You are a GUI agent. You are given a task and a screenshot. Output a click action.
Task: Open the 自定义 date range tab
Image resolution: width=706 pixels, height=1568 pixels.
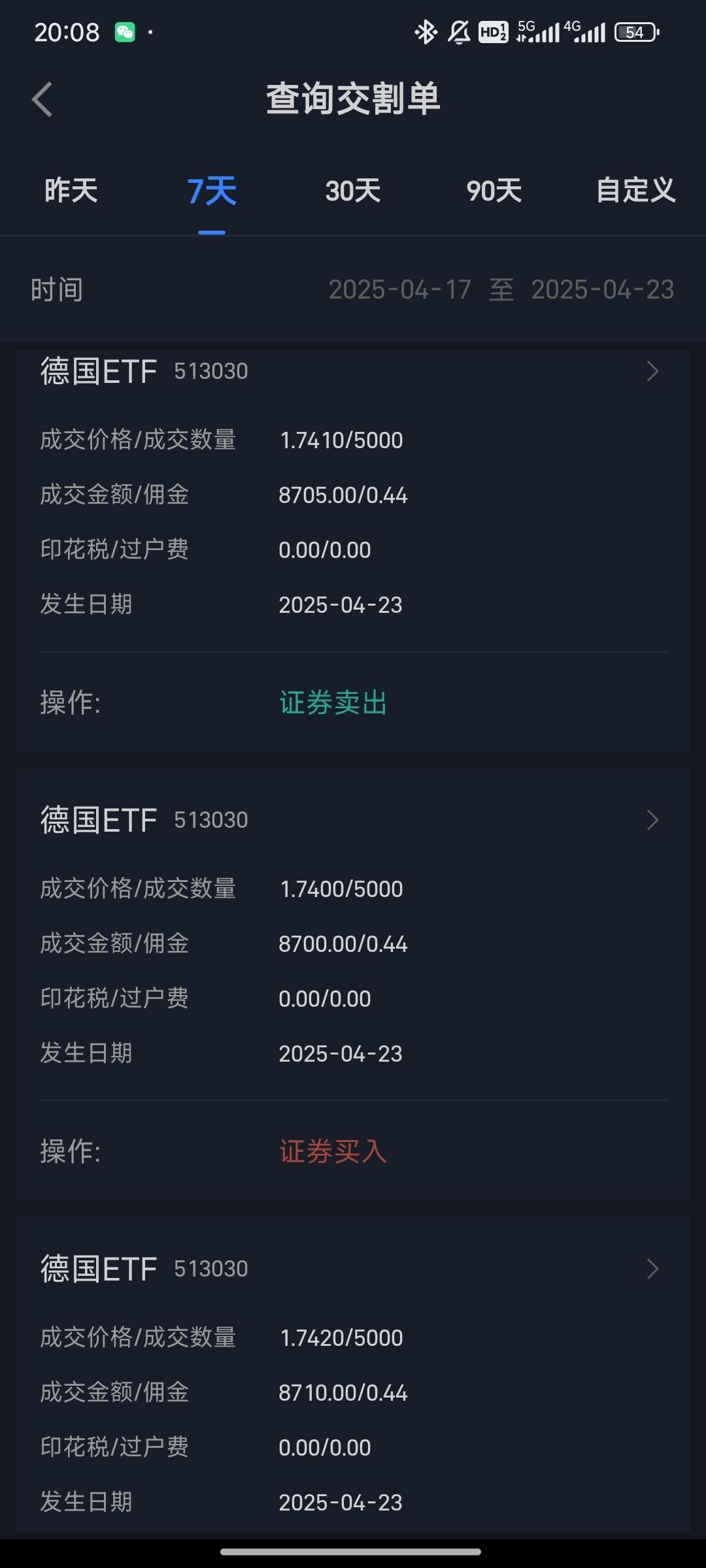tap(635, 191)
